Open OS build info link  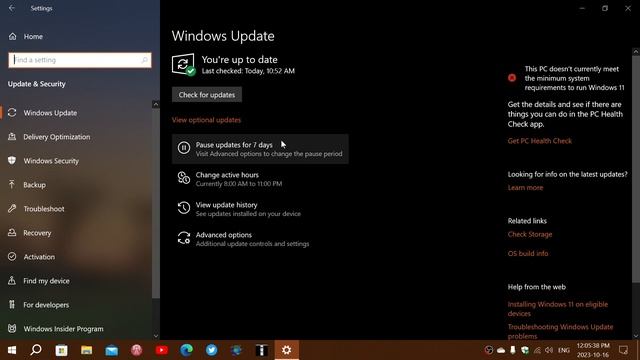point(528,253)
